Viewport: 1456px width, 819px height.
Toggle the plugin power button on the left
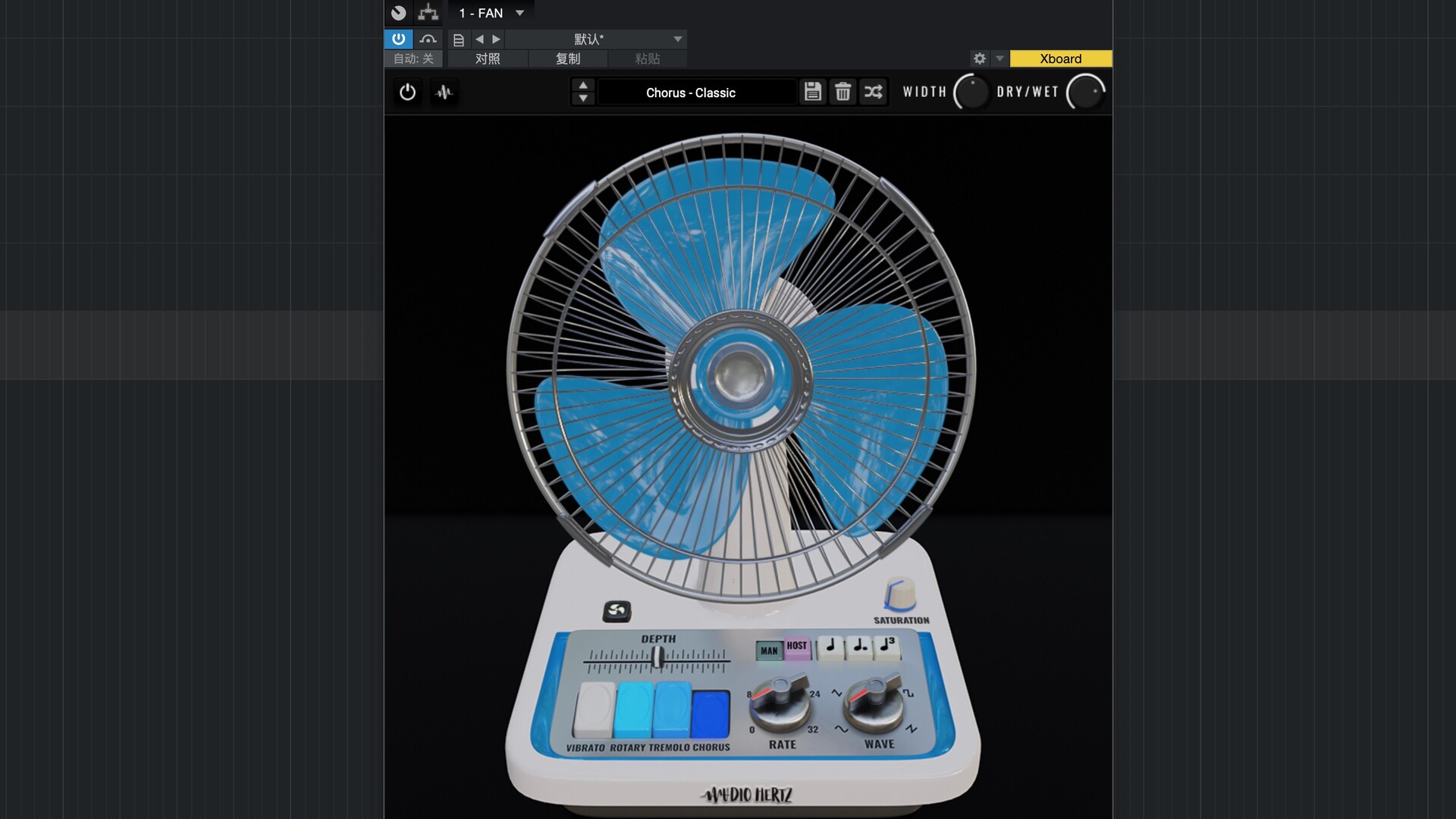coord(407,92)
